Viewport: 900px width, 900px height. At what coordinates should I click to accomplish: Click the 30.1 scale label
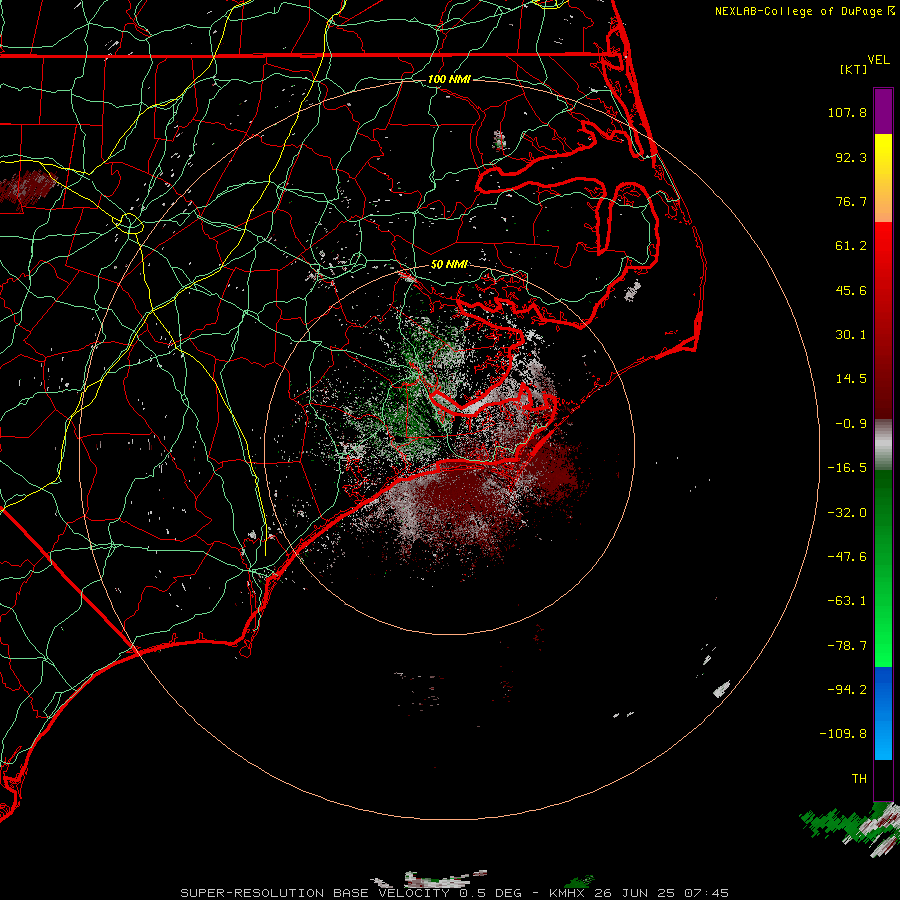click(x=851, y=335)
